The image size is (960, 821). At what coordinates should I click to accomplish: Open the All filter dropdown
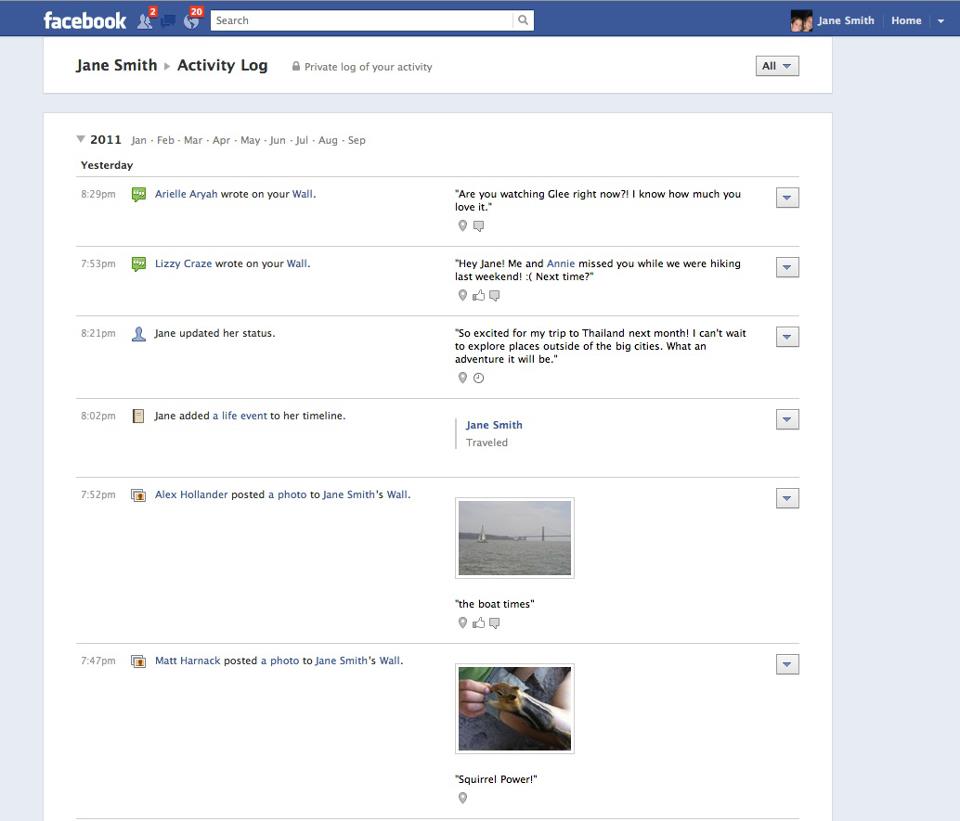point(777,65)
